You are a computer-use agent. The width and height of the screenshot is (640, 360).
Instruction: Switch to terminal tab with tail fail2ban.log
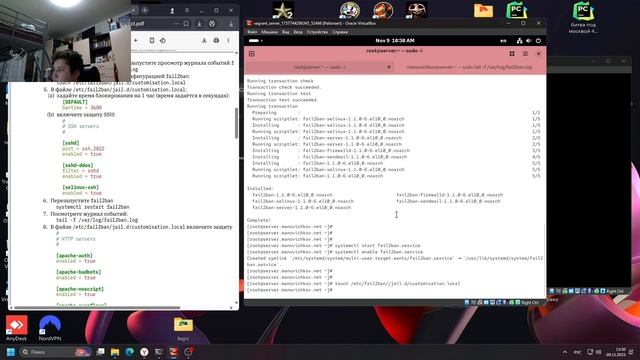coord(469,67)
